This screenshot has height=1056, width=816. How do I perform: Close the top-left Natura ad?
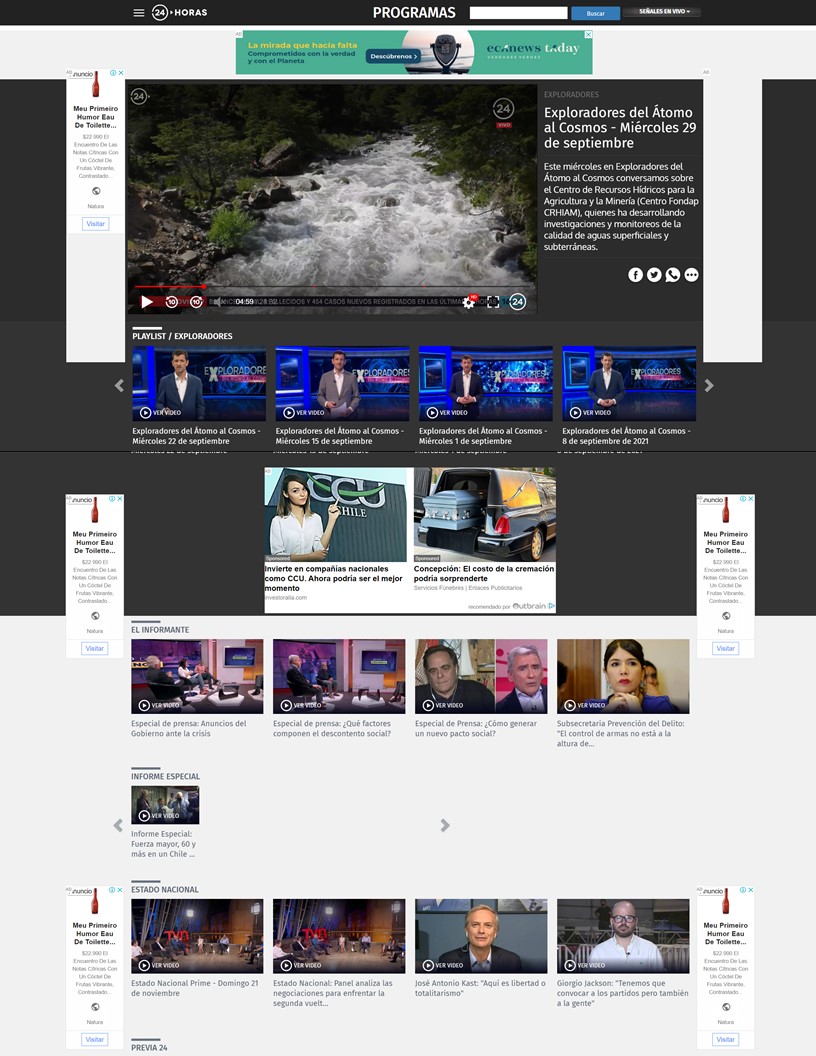click(121, 73)
